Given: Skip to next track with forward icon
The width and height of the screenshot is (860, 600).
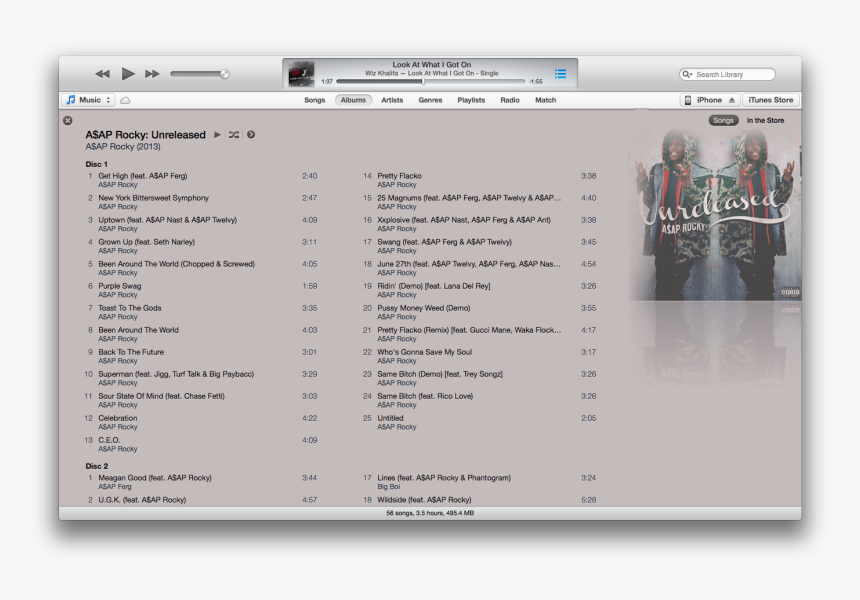Looking at the screenshot, I should tap(152, 73).
